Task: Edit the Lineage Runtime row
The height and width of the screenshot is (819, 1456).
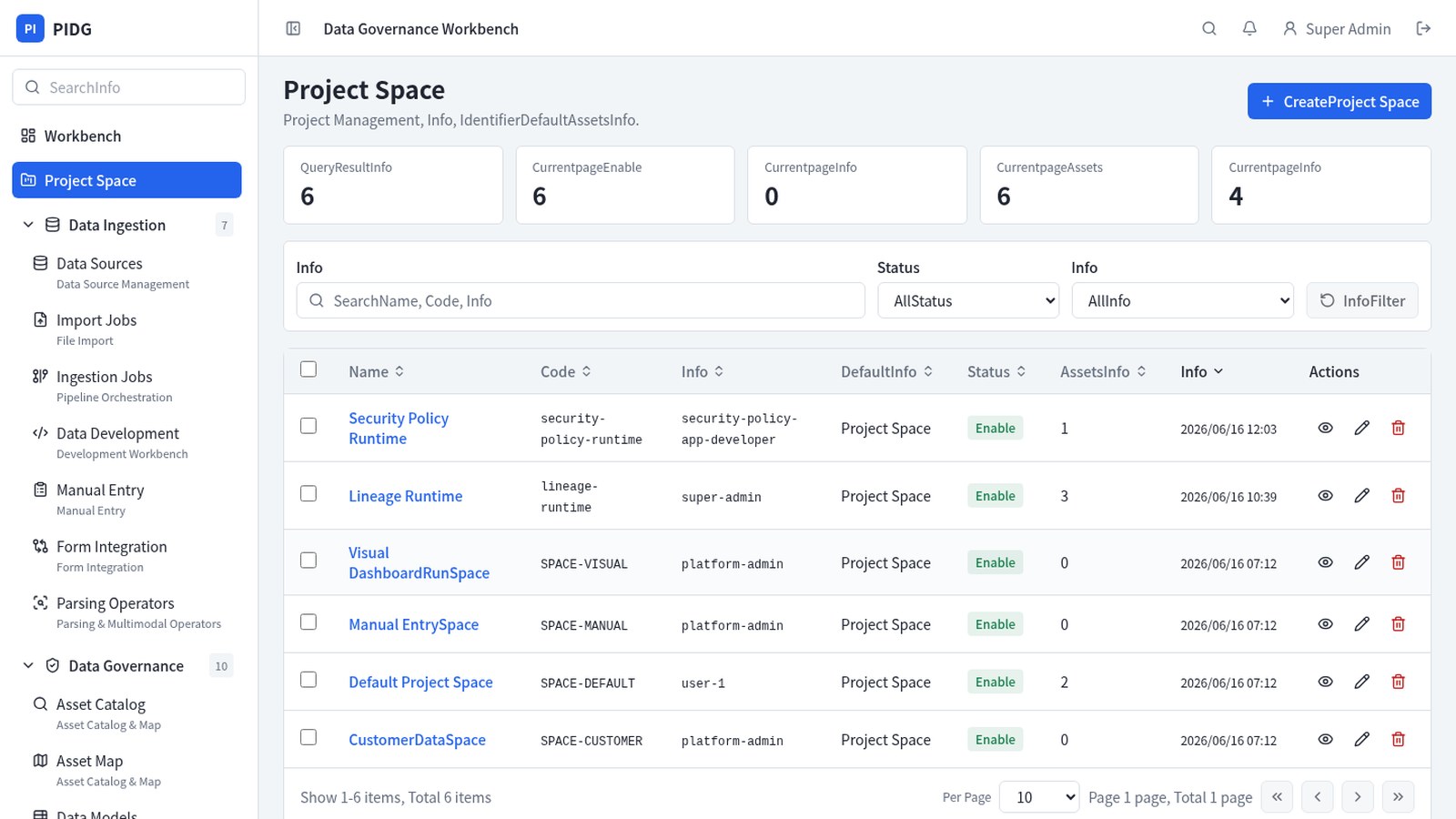Action: tap(1361, 495)
